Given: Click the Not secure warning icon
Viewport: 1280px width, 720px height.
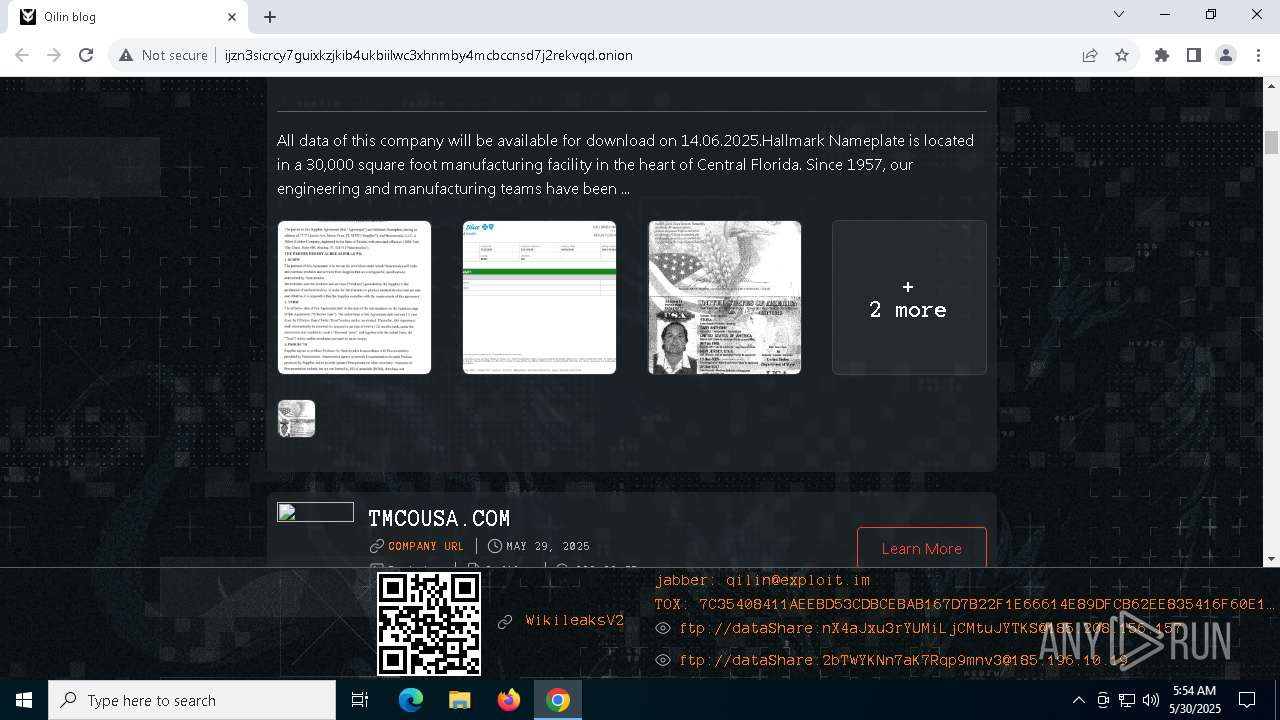Looking at the screenshot, I should coord(126,55).
